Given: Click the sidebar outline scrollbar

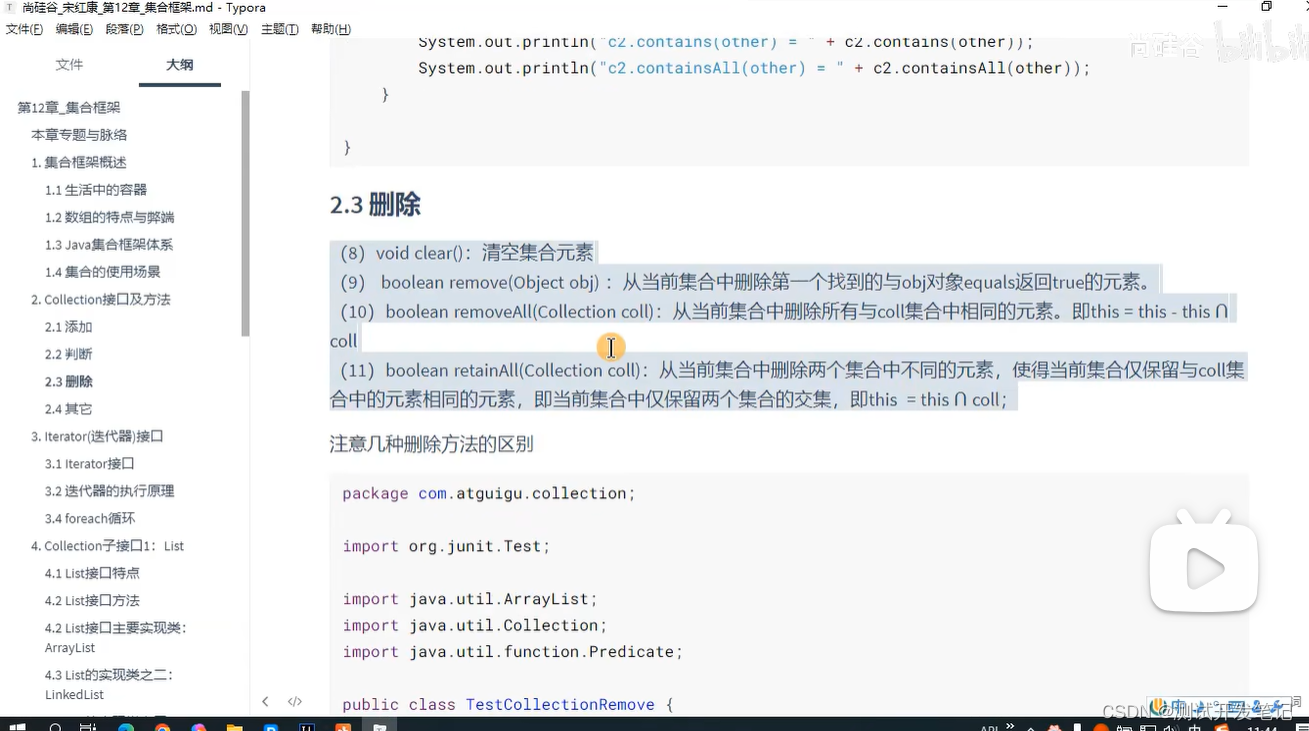Looking at the screenshot, I should pyautogui.click(x=245, y=213).
